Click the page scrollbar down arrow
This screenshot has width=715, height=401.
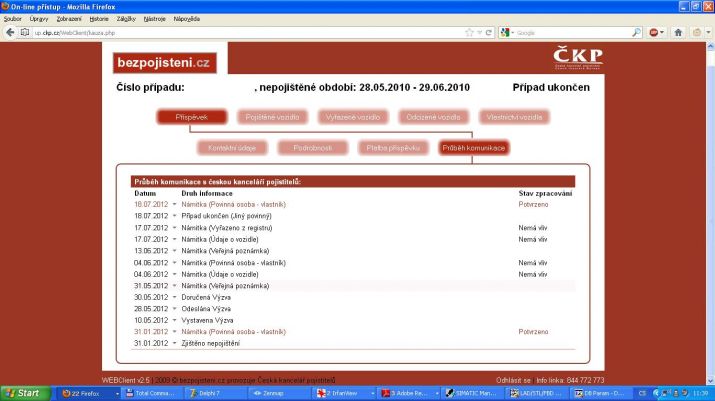[x=710, y=381]
